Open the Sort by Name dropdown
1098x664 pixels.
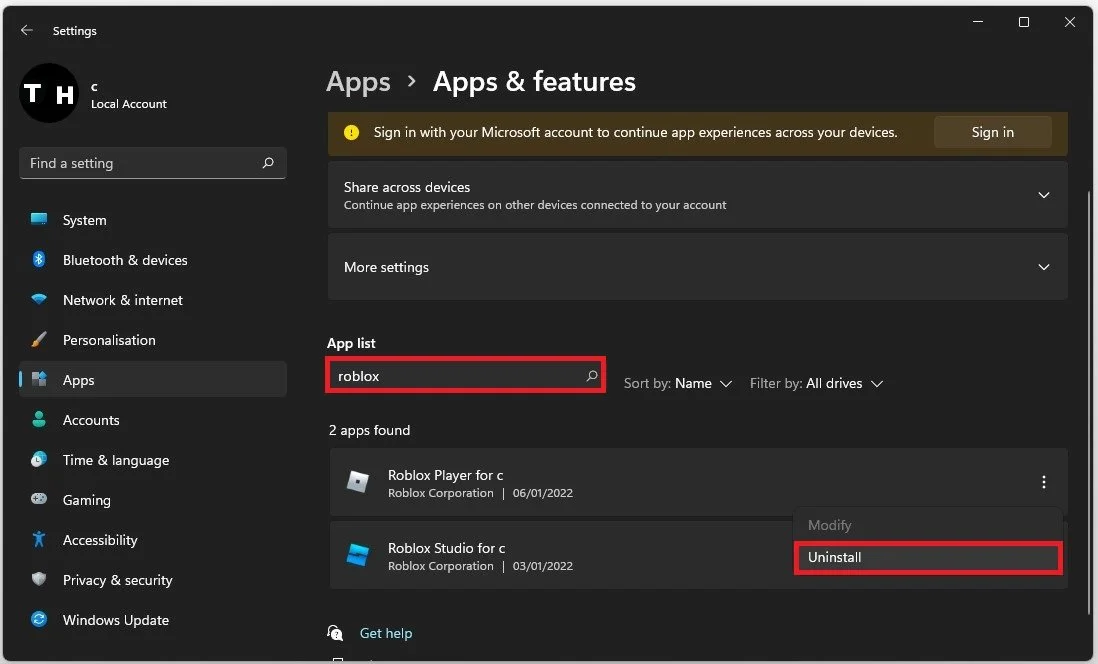click(x=677, y=383)
